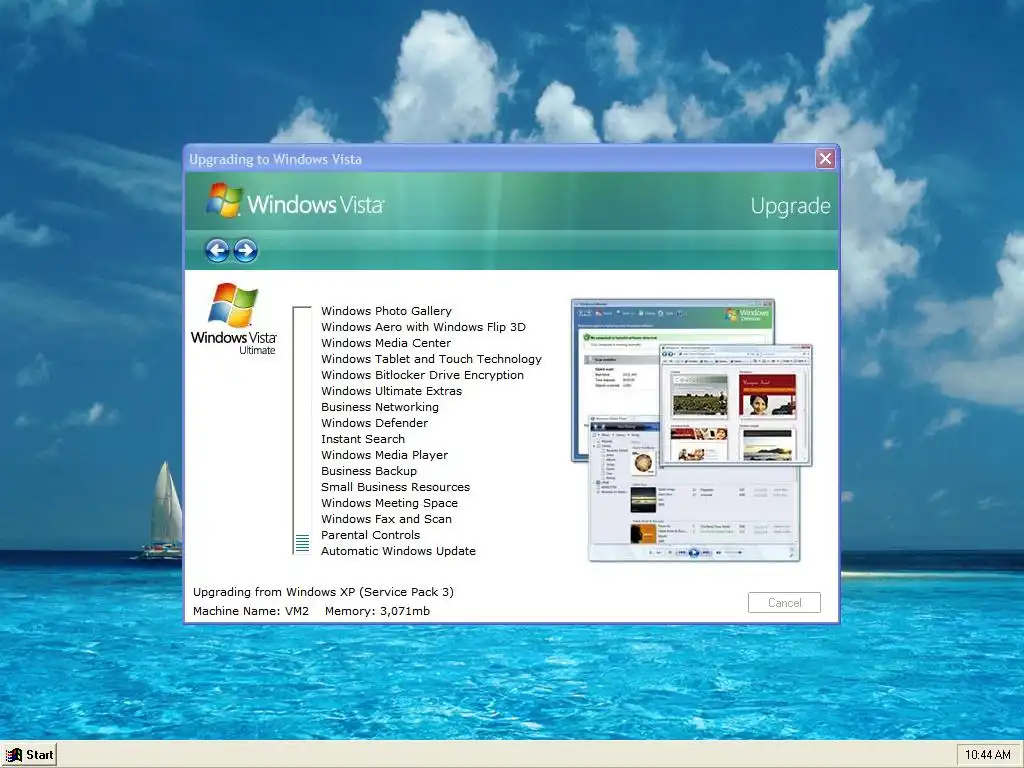This screenshot has height=768, width=1024.
Task: Click the Windows Vista flag in the banner
Action: click(x=224, y=200)
